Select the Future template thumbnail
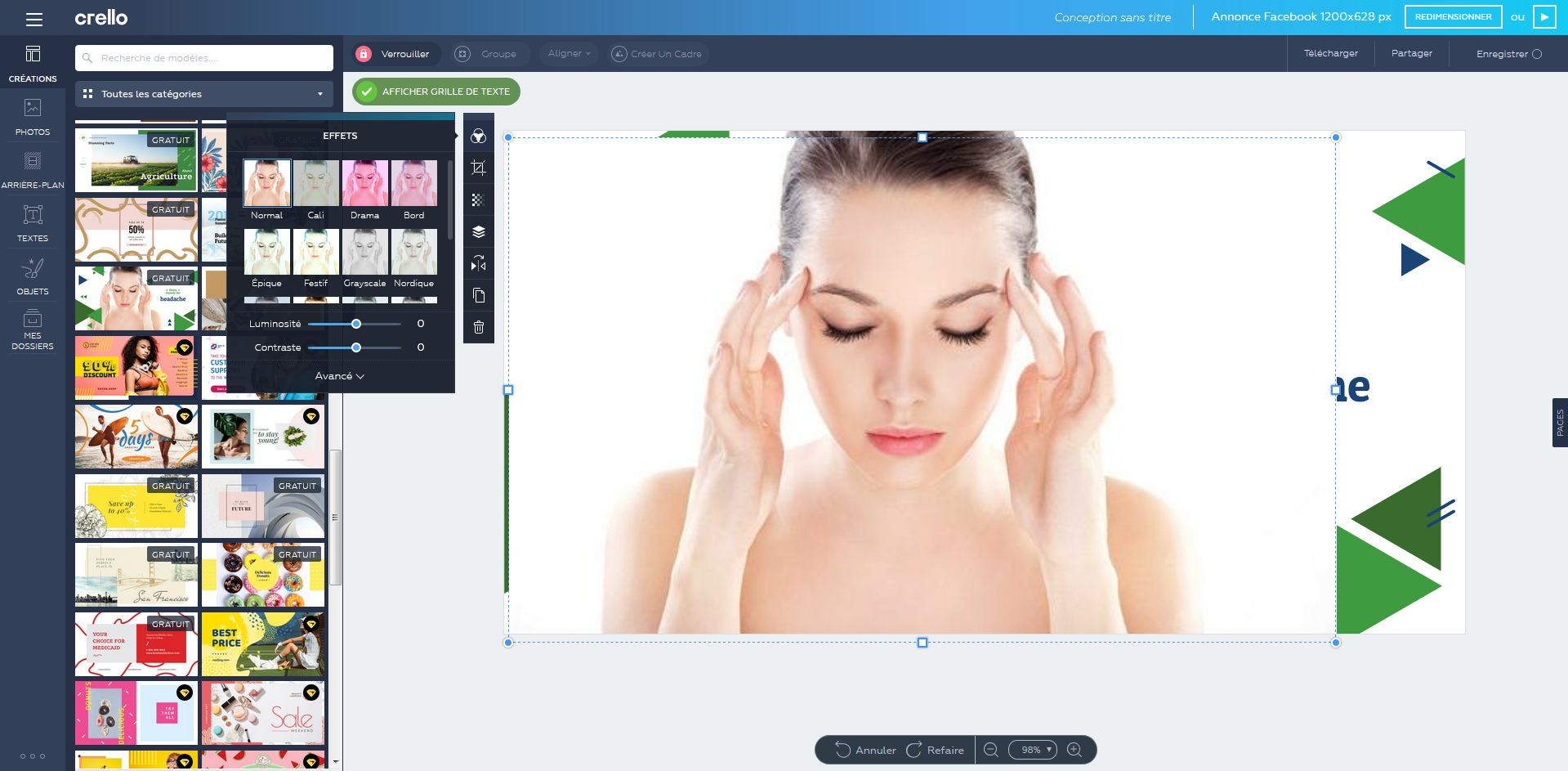Image resolution: width=1568 pixels, height=771 pixels. point(263,506)
